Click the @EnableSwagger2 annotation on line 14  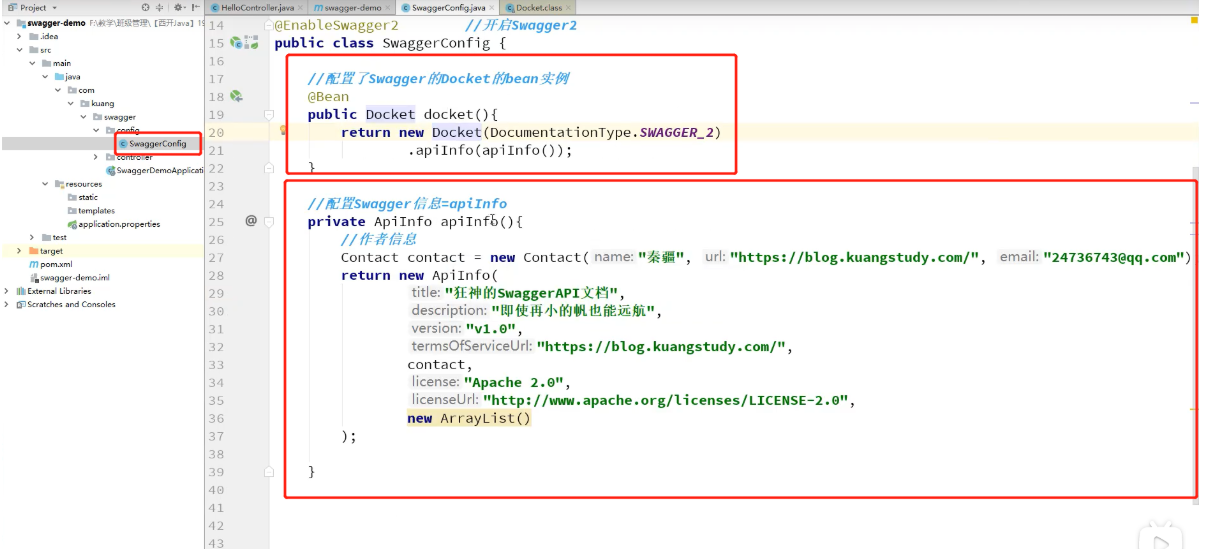click(x=336, y=25)
